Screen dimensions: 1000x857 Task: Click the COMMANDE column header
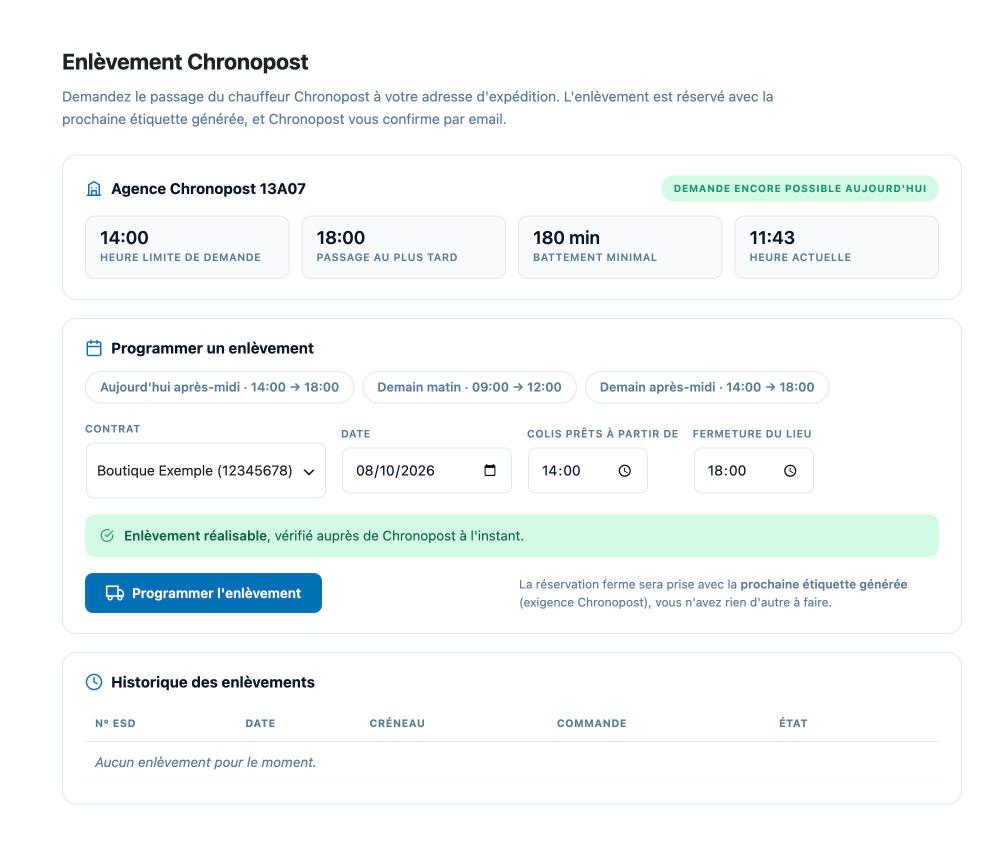[591, 723]
